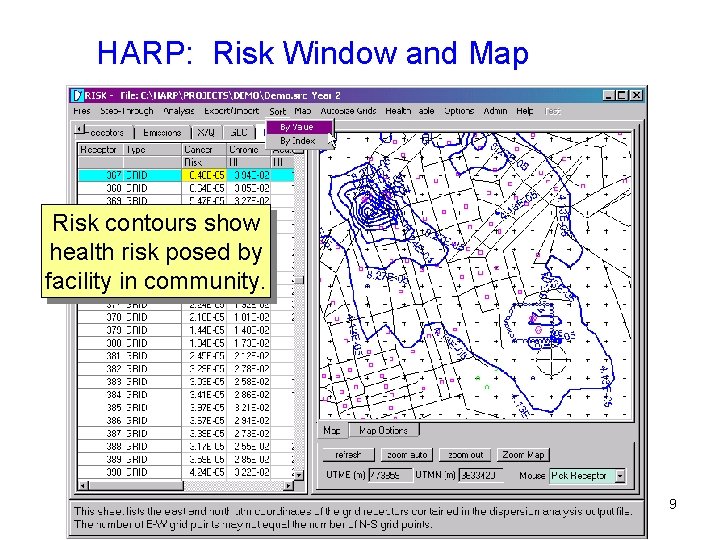Image resolution: width=720 pixels, height=540 pixels.
Task: Open the Admin menu
Action: pos(495,111)
